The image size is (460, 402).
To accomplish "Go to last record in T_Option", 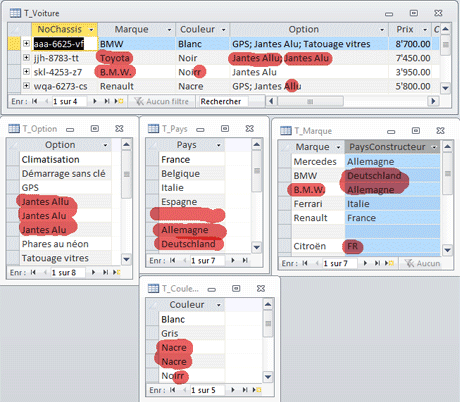I will [105, 272].
